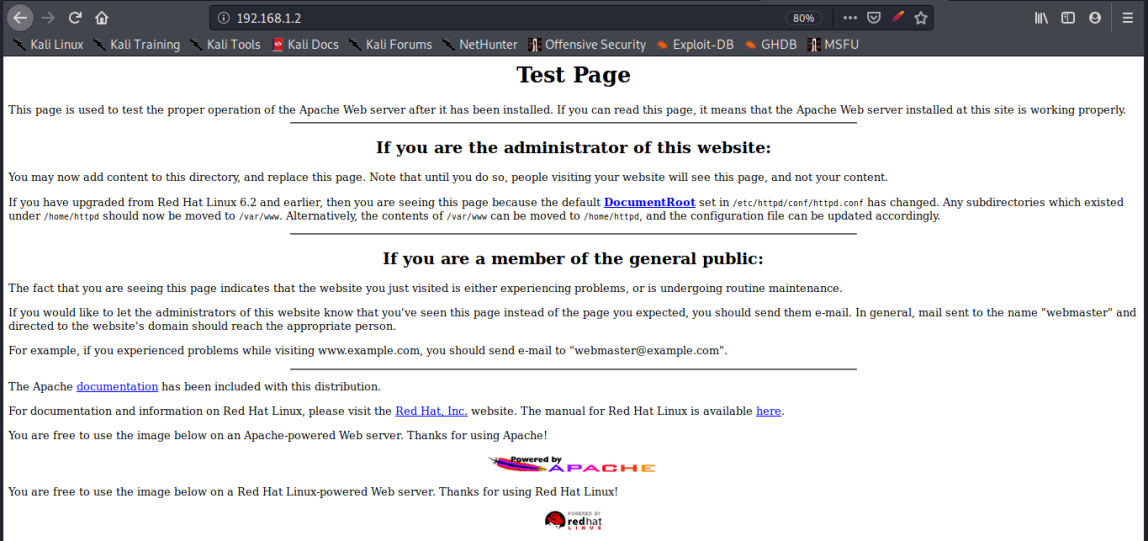The width and height of the screenshot is (1148, 541).
Task: Reload the page with the refresh icon
Action: [75, 18]
